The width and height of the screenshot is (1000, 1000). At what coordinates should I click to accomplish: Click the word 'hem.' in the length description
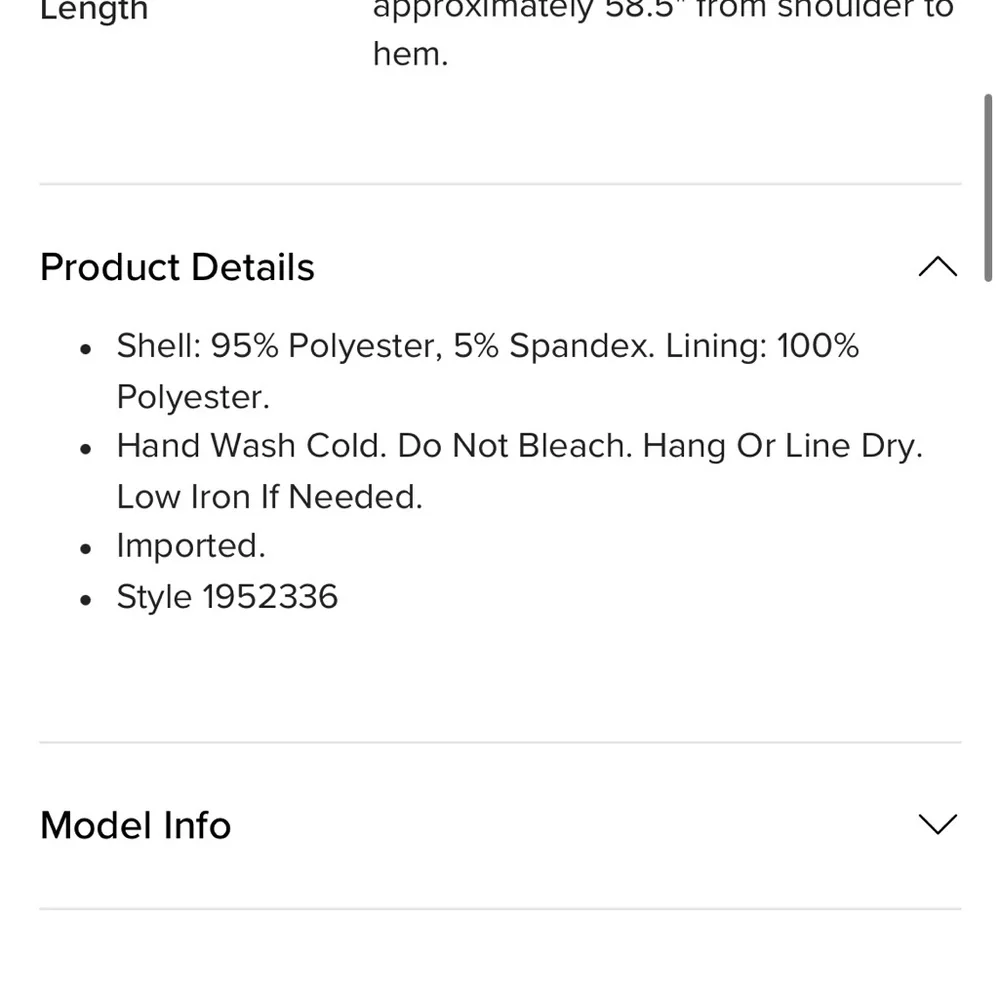click(x=410, y=54)
